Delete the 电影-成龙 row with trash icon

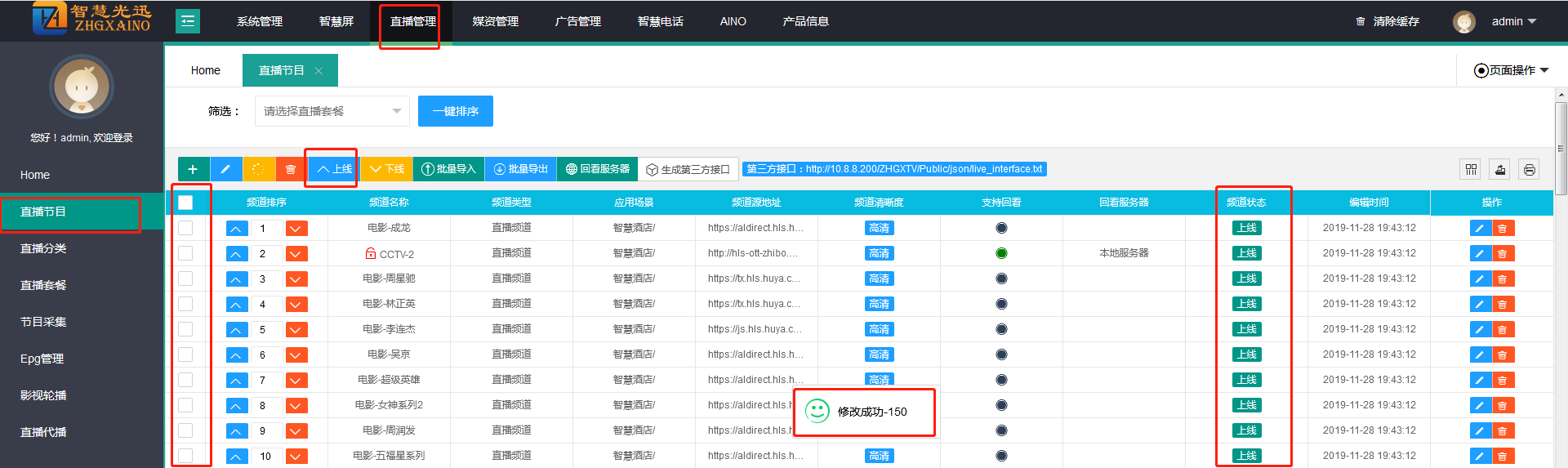pyautogui.click(x=1503, y=229)
